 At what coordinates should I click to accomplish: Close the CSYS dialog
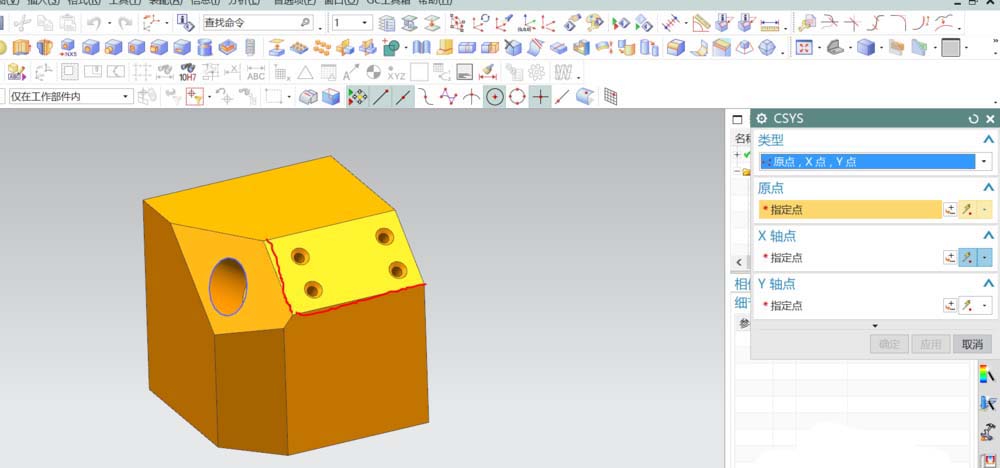(x=990, y=119)
